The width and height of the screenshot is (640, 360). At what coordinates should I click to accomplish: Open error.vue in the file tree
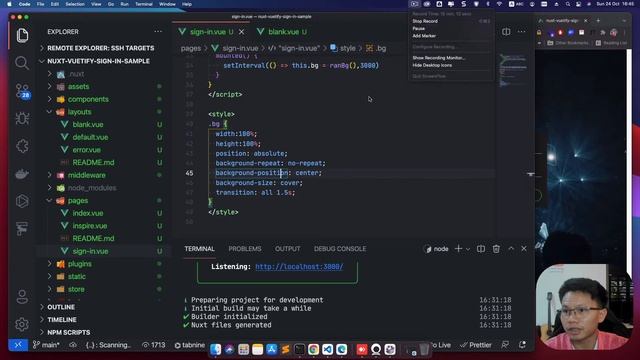click(87, 150)
